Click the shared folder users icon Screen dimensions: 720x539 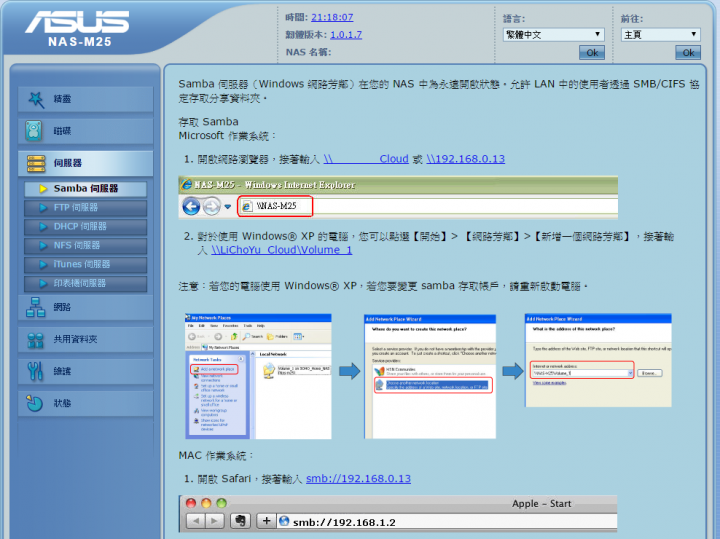[35, 340]
